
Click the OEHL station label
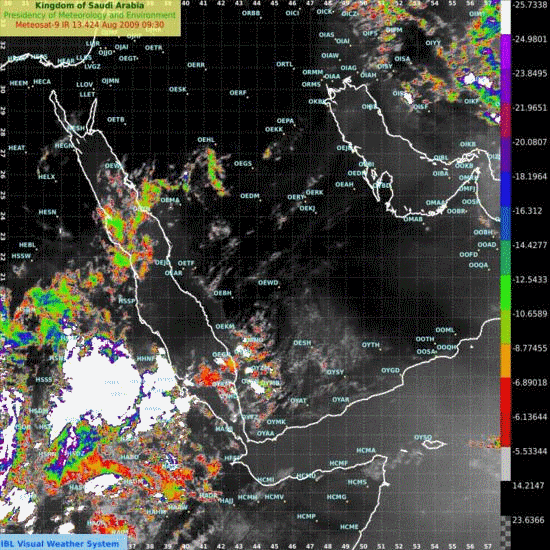pos(206,140)
